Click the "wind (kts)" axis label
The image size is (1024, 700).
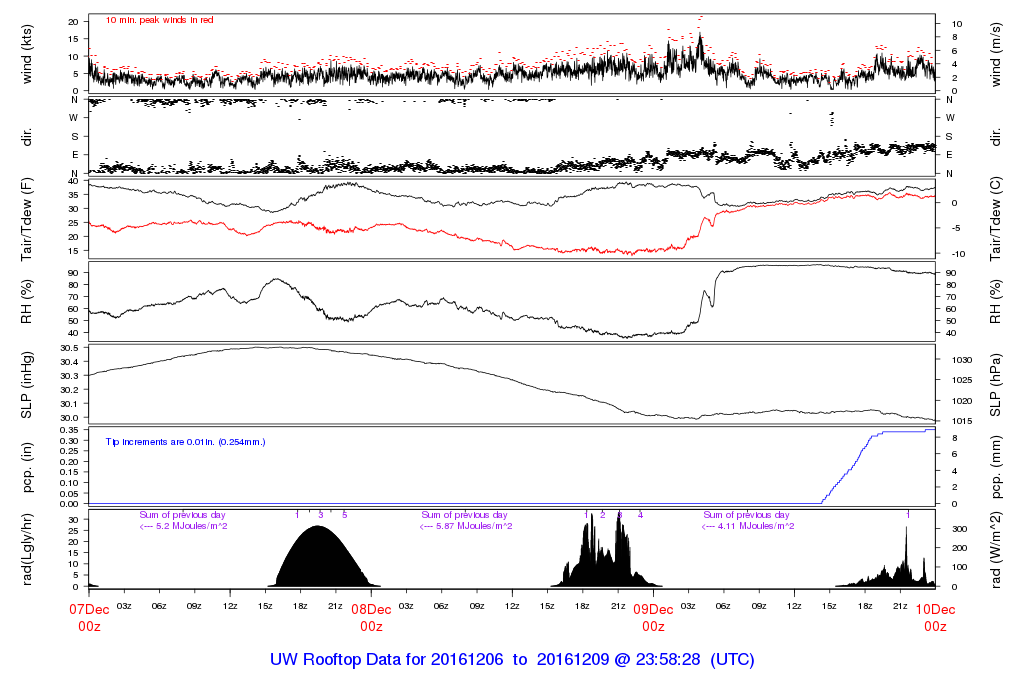point(27,55)
